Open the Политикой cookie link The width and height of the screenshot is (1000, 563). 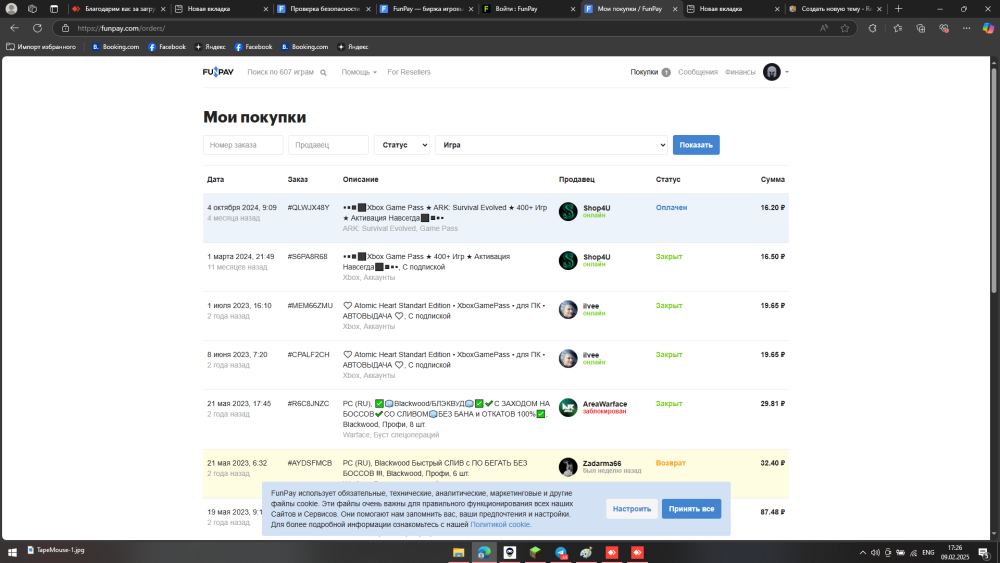500,524
